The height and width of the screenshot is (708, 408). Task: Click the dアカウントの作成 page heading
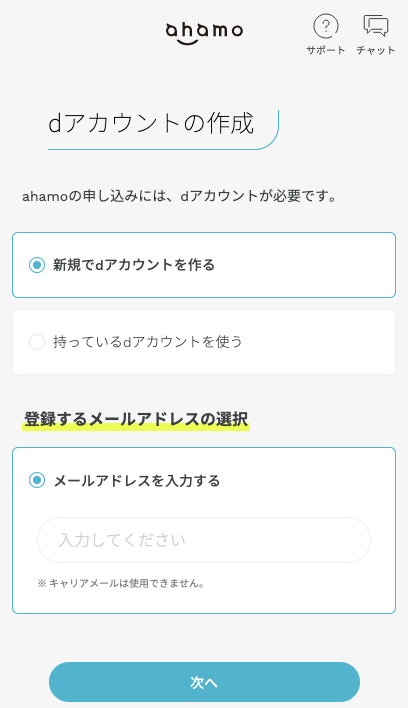pyautogui.click(x=151, y=123)
